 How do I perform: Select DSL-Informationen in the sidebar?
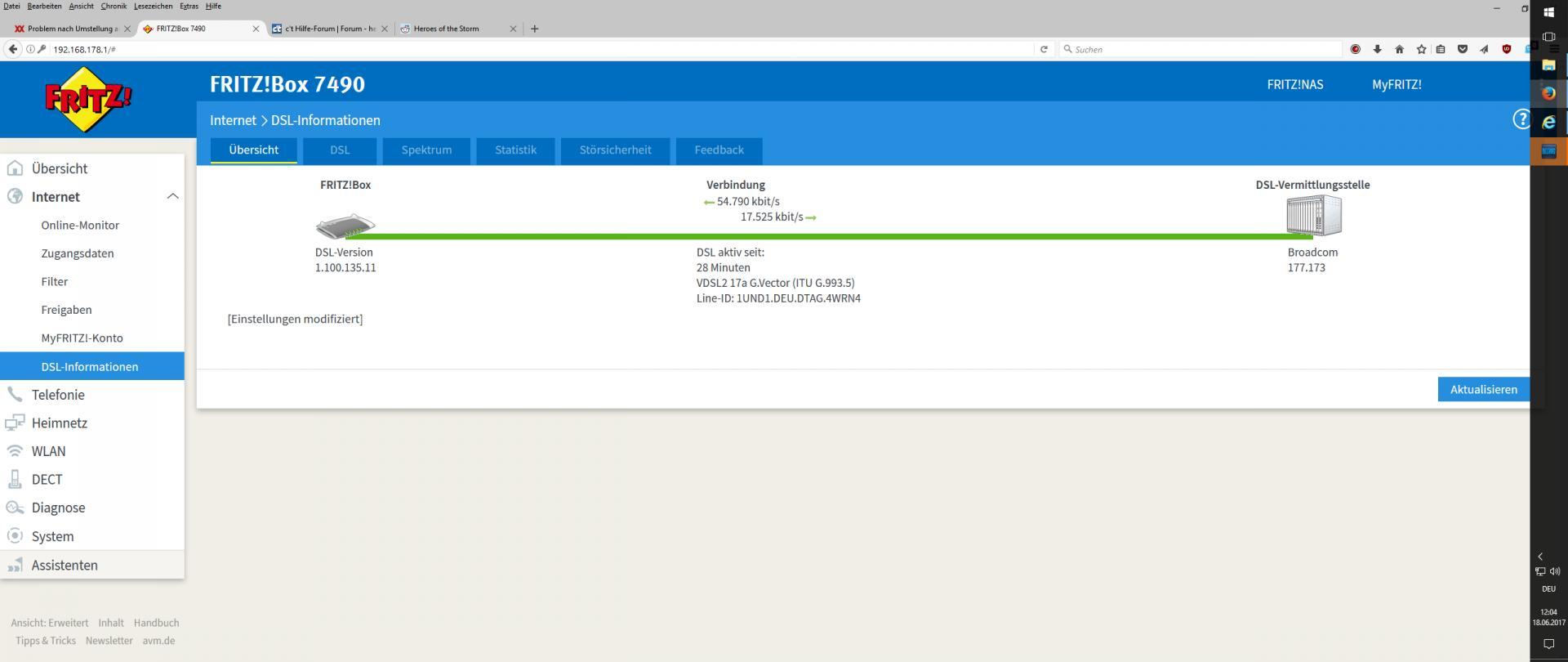pos(92,366)
